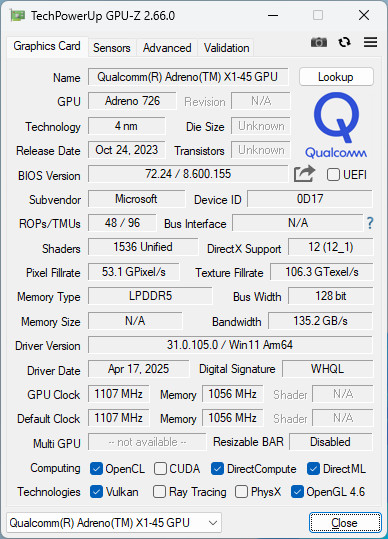Click the screenshot camera icon

coord(319,42)
